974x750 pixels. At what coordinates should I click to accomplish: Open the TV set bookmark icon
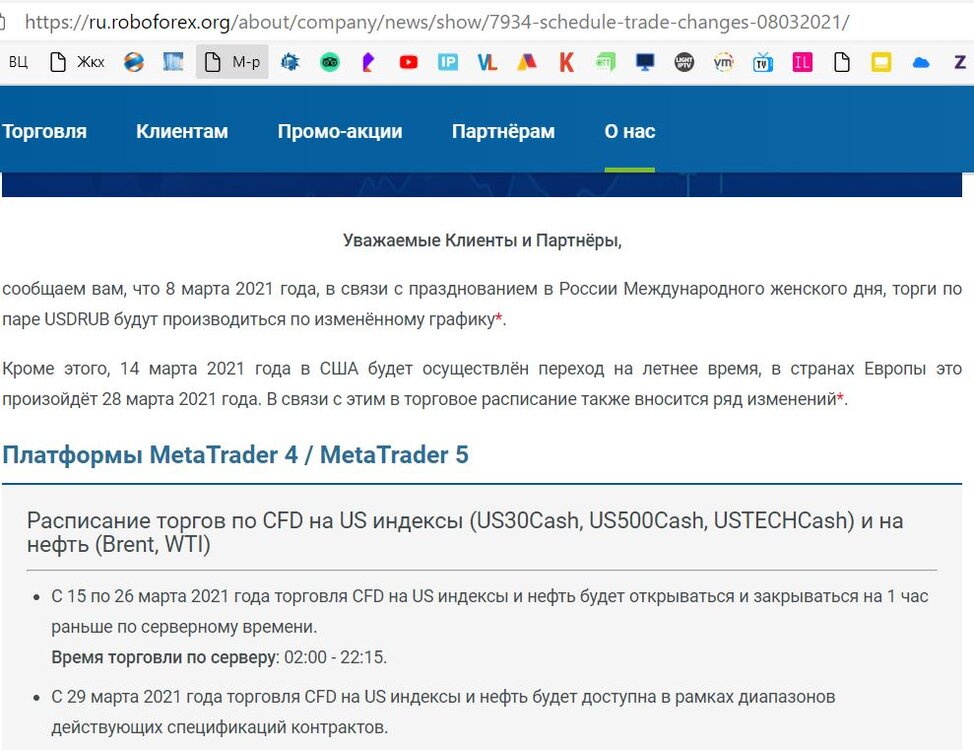[x=763, y=62]
